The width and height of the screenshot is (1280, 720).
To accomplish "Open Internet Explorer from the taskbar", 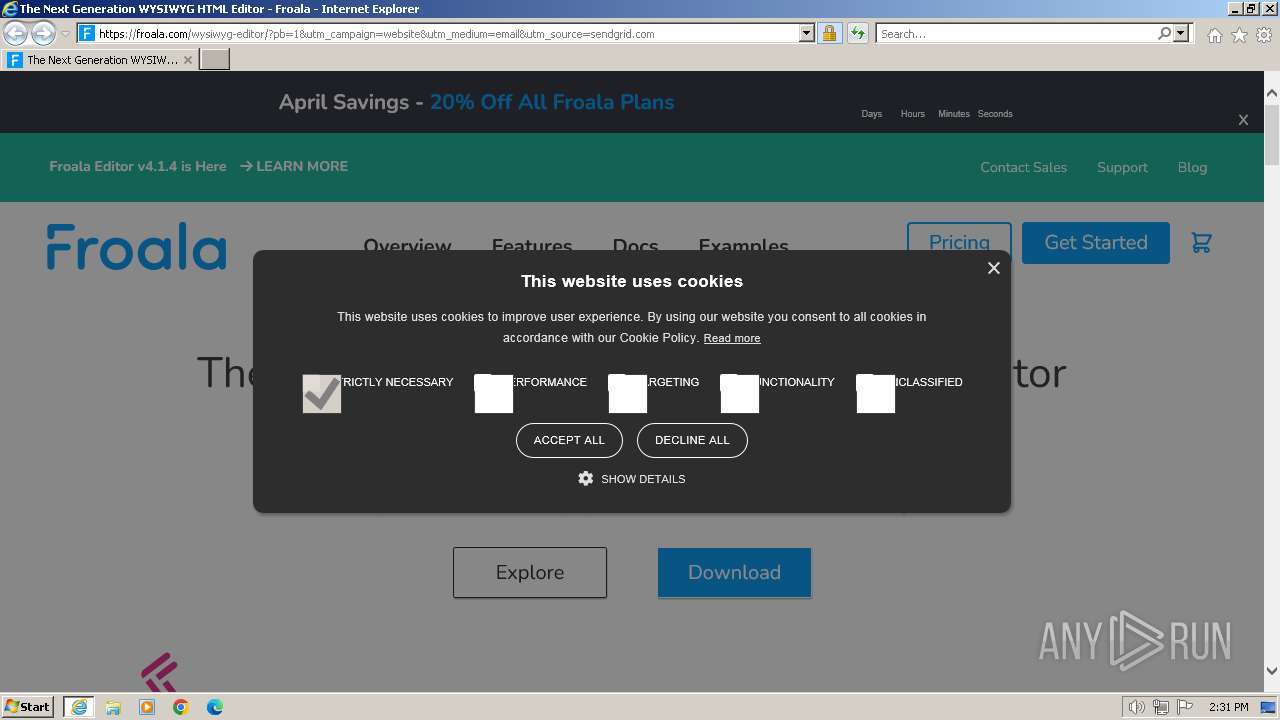I will tap(79, 707).
